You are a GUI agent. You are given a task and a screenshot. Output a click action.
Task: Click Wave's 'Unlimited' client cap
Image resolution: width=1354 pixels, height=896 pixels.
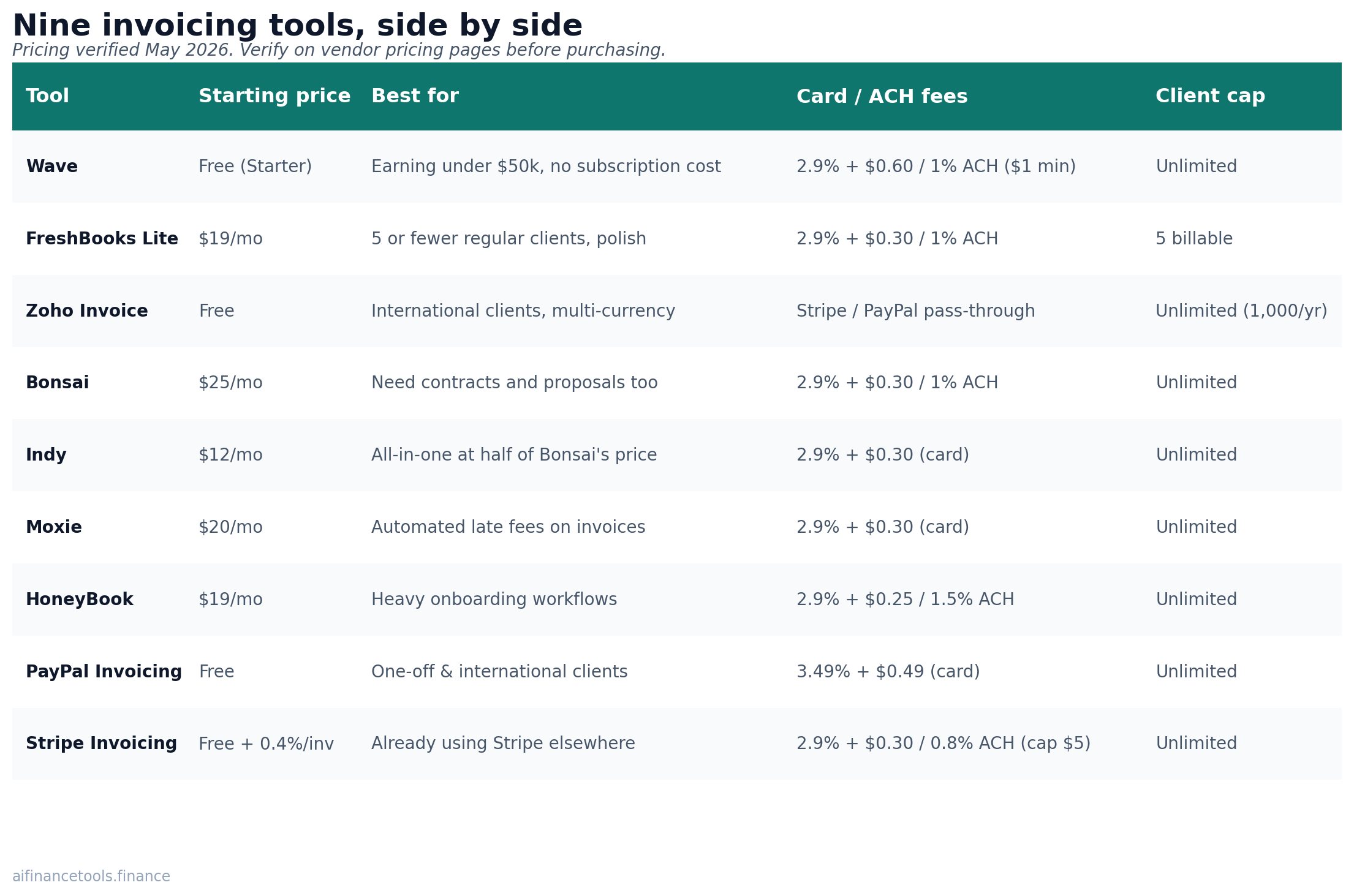(x=1196, y=167)
